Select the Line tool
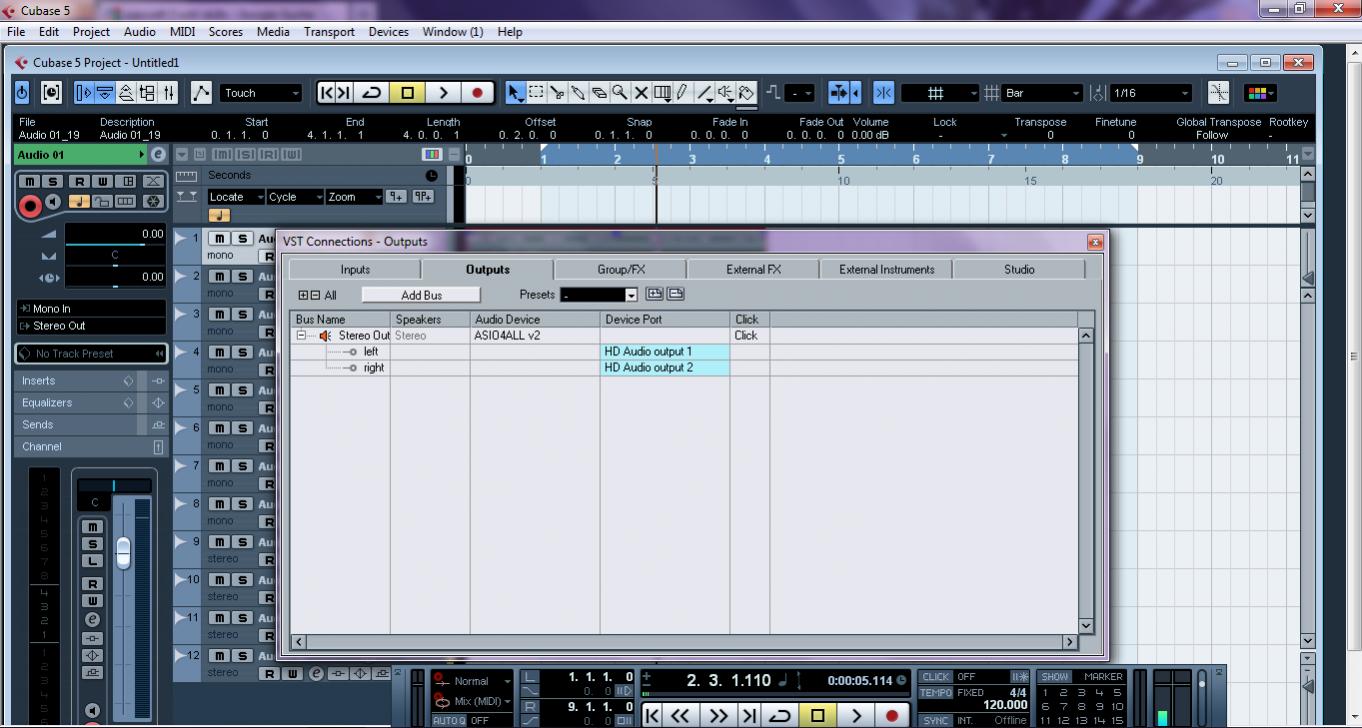The width and height of the screenshot is (1362, 728). [704, 93]
